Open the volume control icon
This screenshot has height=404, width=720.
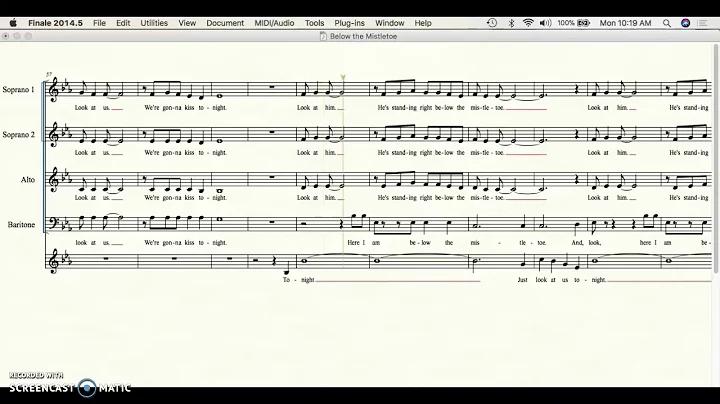point(545,23)
